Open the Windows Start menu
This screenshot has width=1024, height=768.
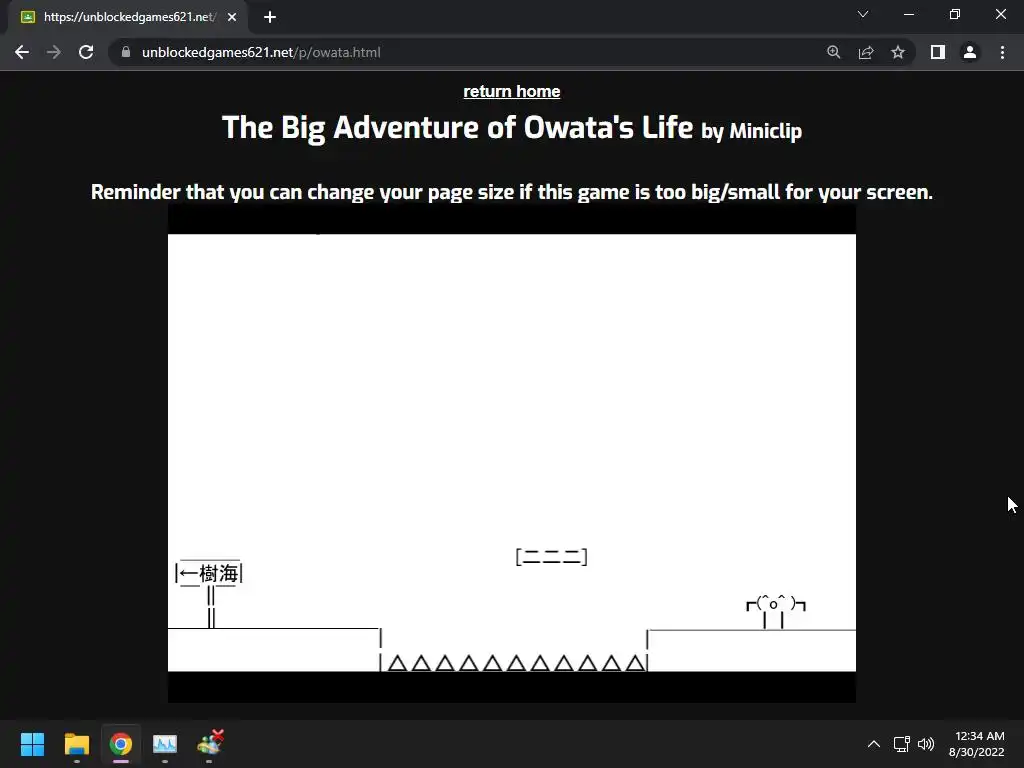click(x=32, y=744)
